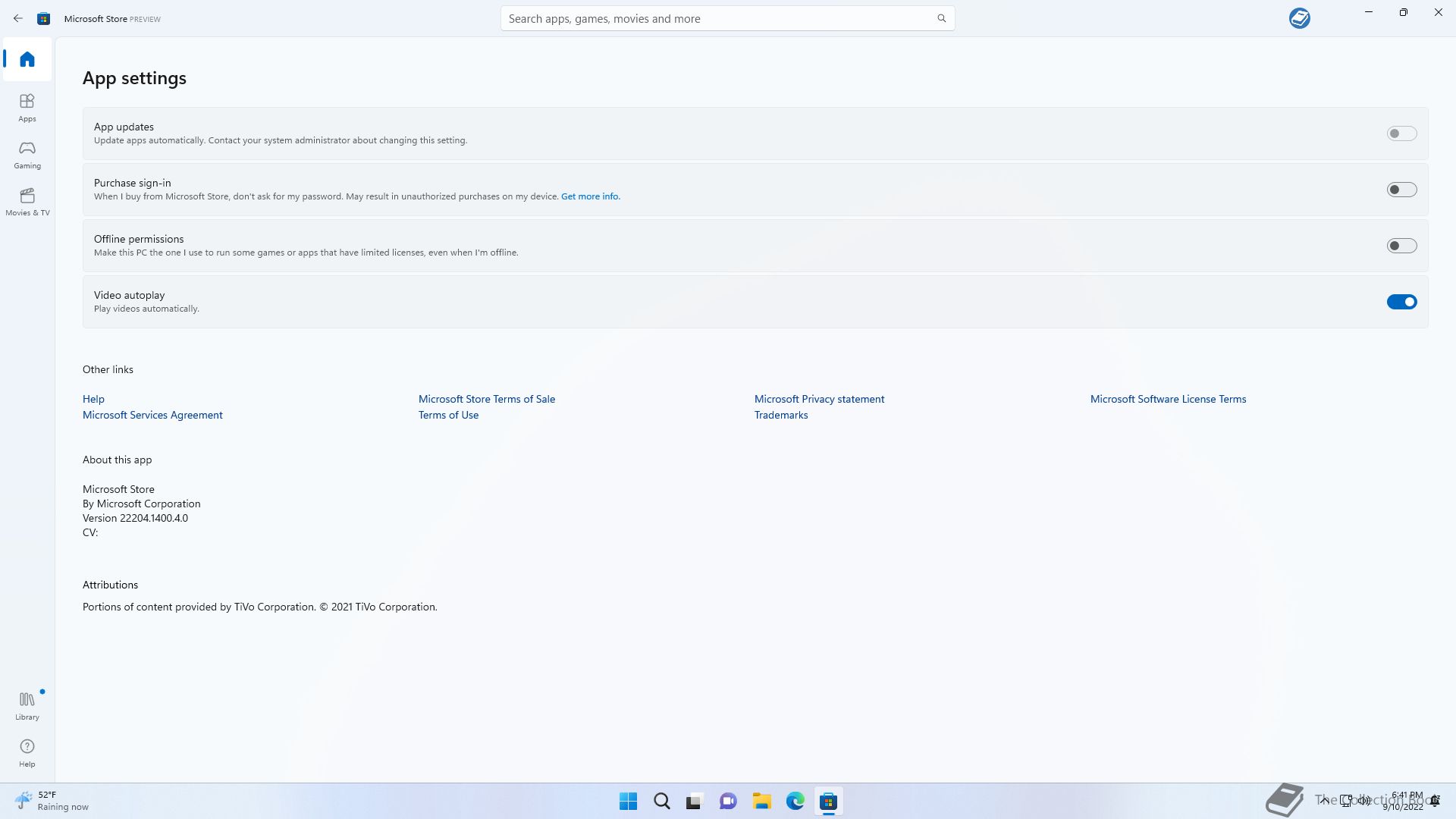Open Microsoft Edge from the taskbar
Screen dimensions: 1456x819
coord(795,801)
